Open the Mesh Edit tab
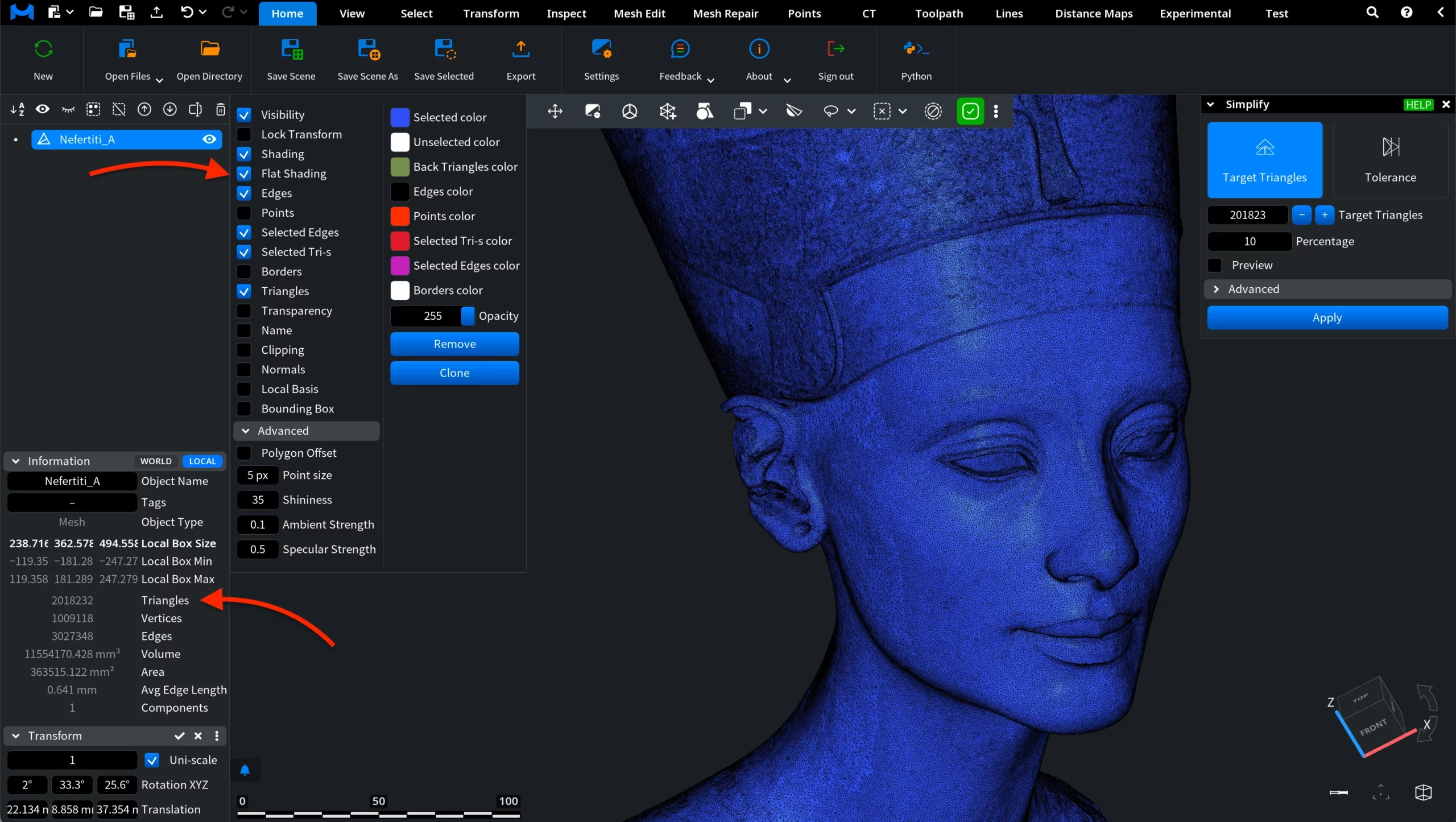Viewport: 1456px width, 822px height. coord(639,13)
